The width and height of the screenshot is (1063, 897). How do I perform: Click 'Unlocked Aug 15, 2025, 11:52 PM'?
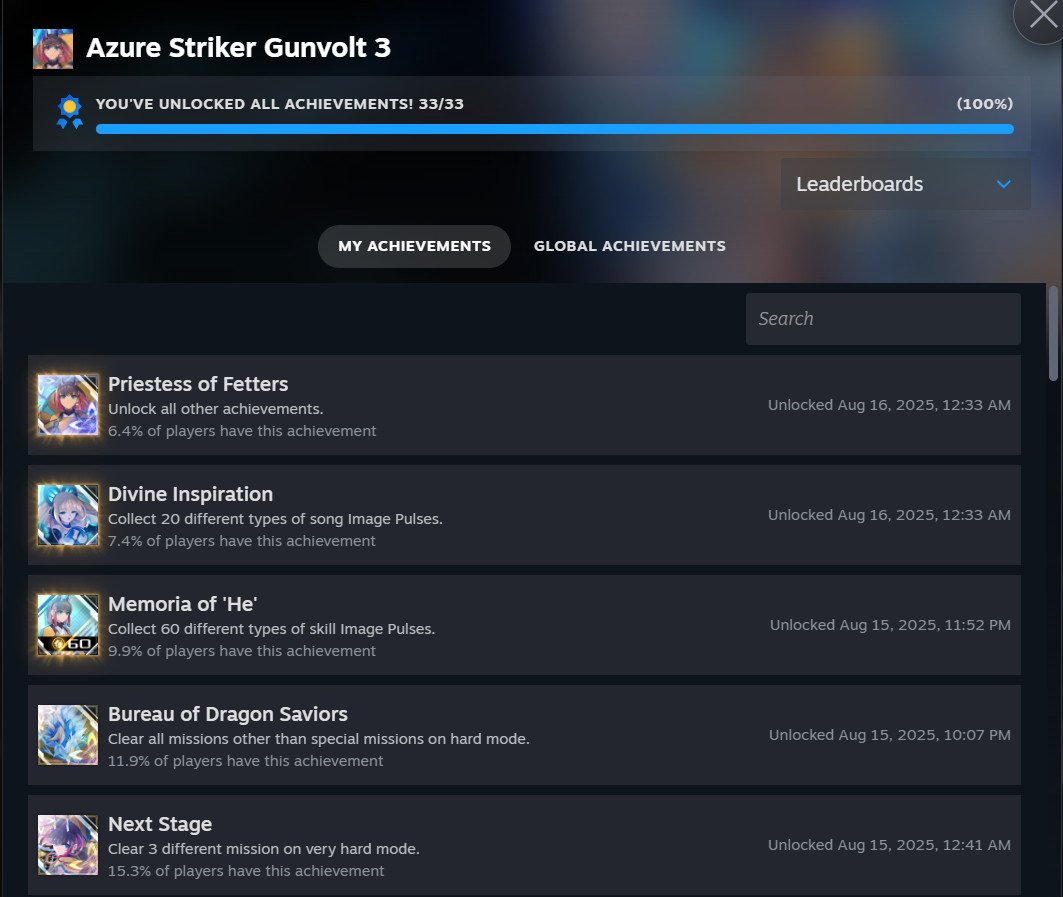pos(890,624)
